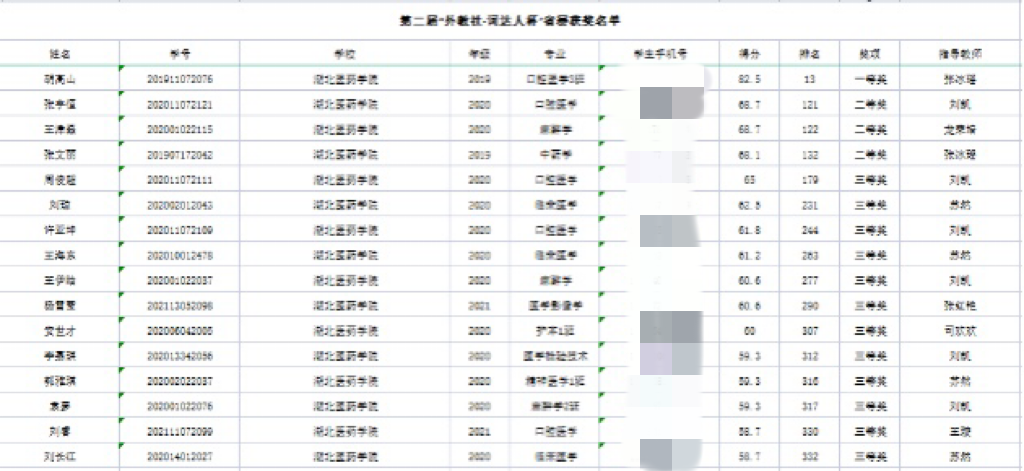
Task: Select the rank cell showing 307
Action: pyautogui.click(x=810, y=330)
